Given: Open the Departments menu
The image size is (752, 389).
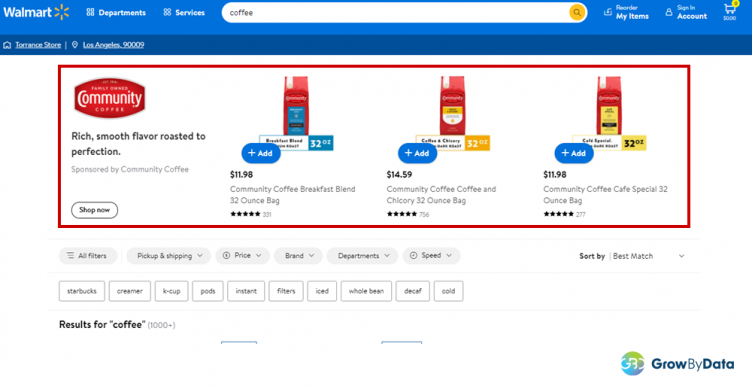Looking at the screenshot, I should point(116,13).
